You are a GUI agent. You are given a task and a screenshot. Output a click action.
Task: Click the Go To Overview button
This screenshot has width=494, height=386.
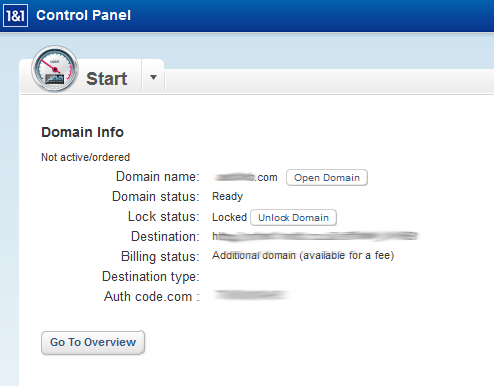click(93, 342)
